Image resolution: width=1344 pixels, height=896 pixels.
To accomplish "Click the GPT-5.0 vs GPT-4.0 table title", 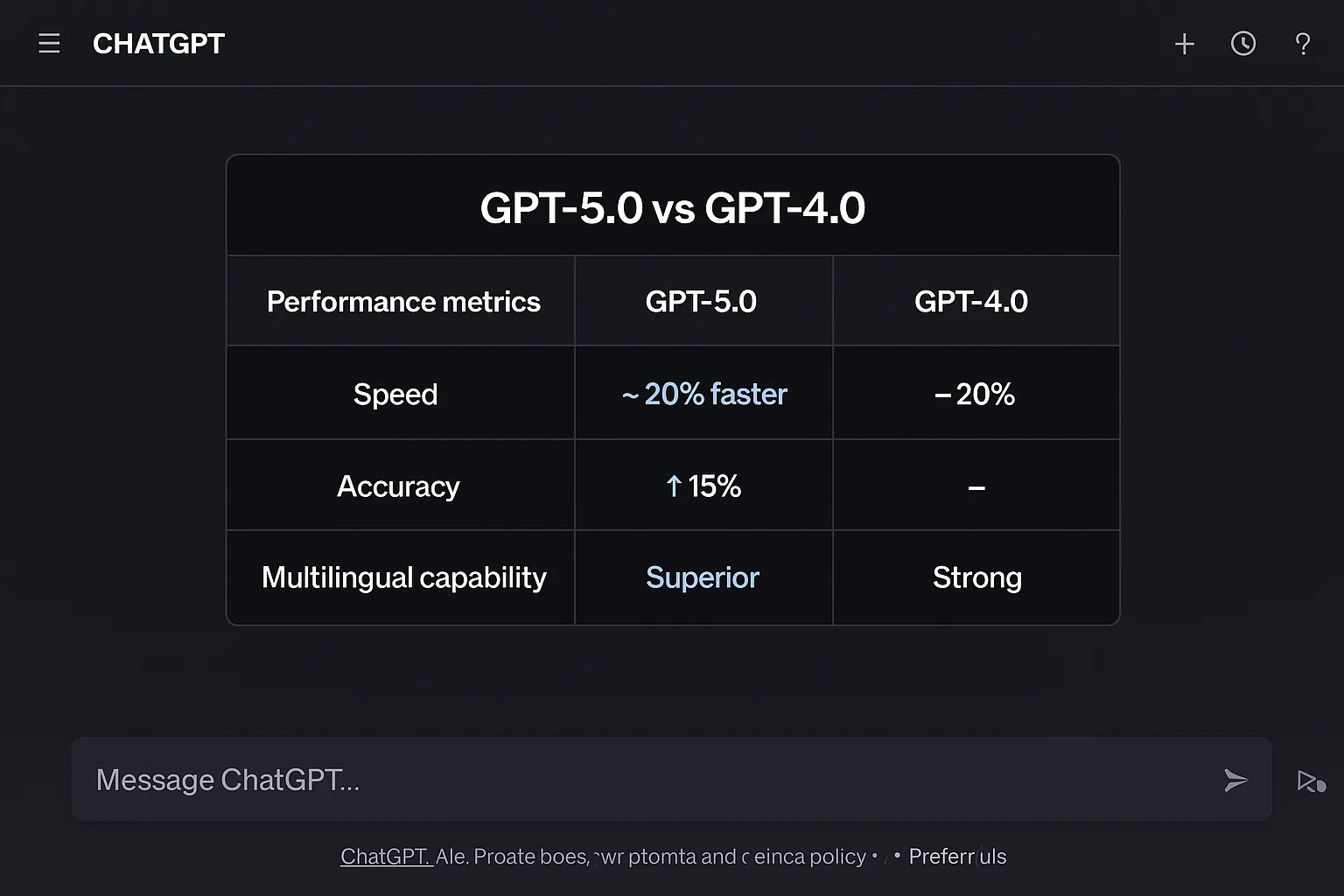I will (672, 208).
